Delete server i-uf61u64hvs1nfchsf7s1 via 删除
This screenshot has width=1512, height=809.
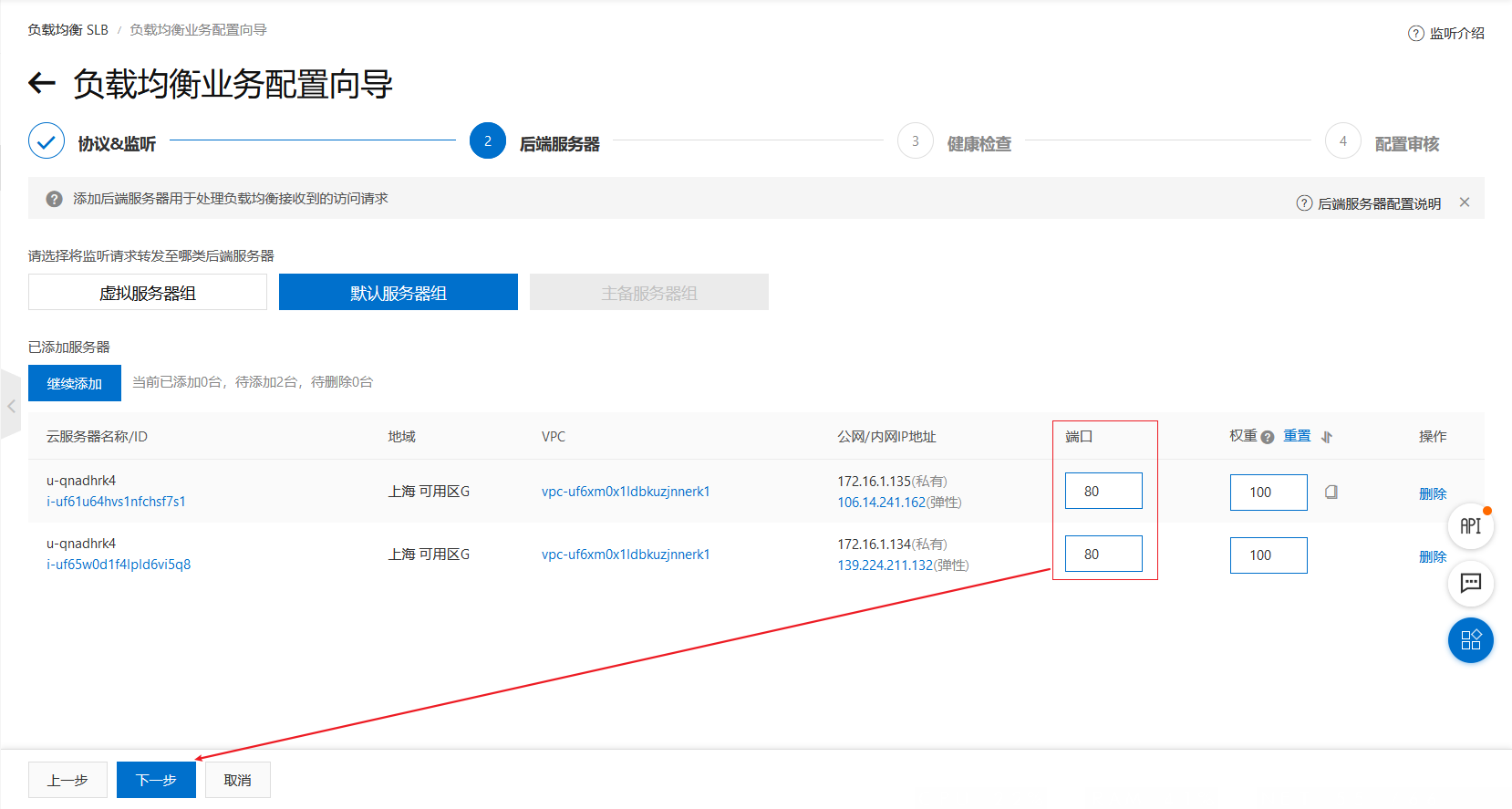tap(1433, 493)
